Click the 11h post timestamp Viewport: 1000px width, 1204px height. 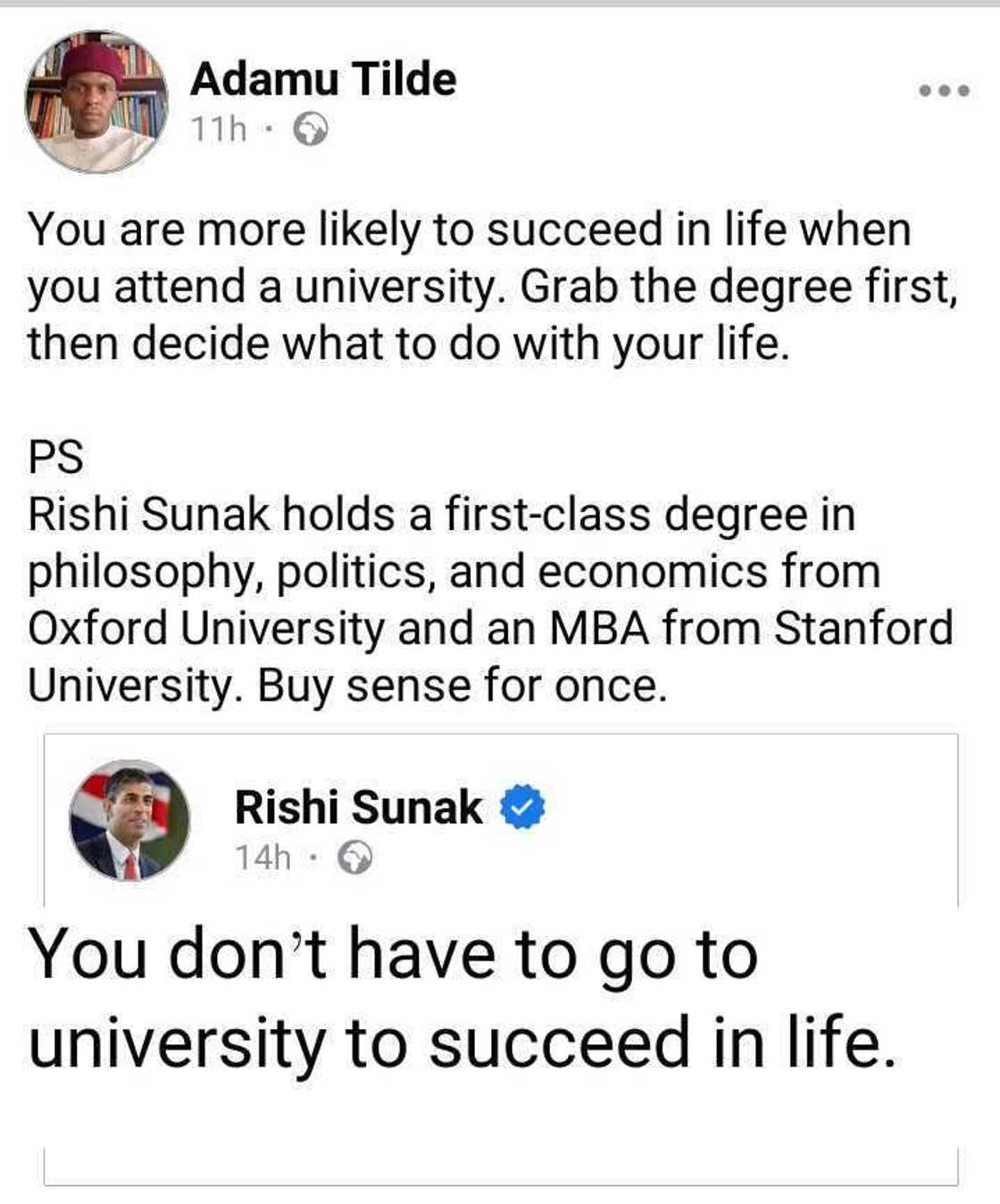click(218, 130)
